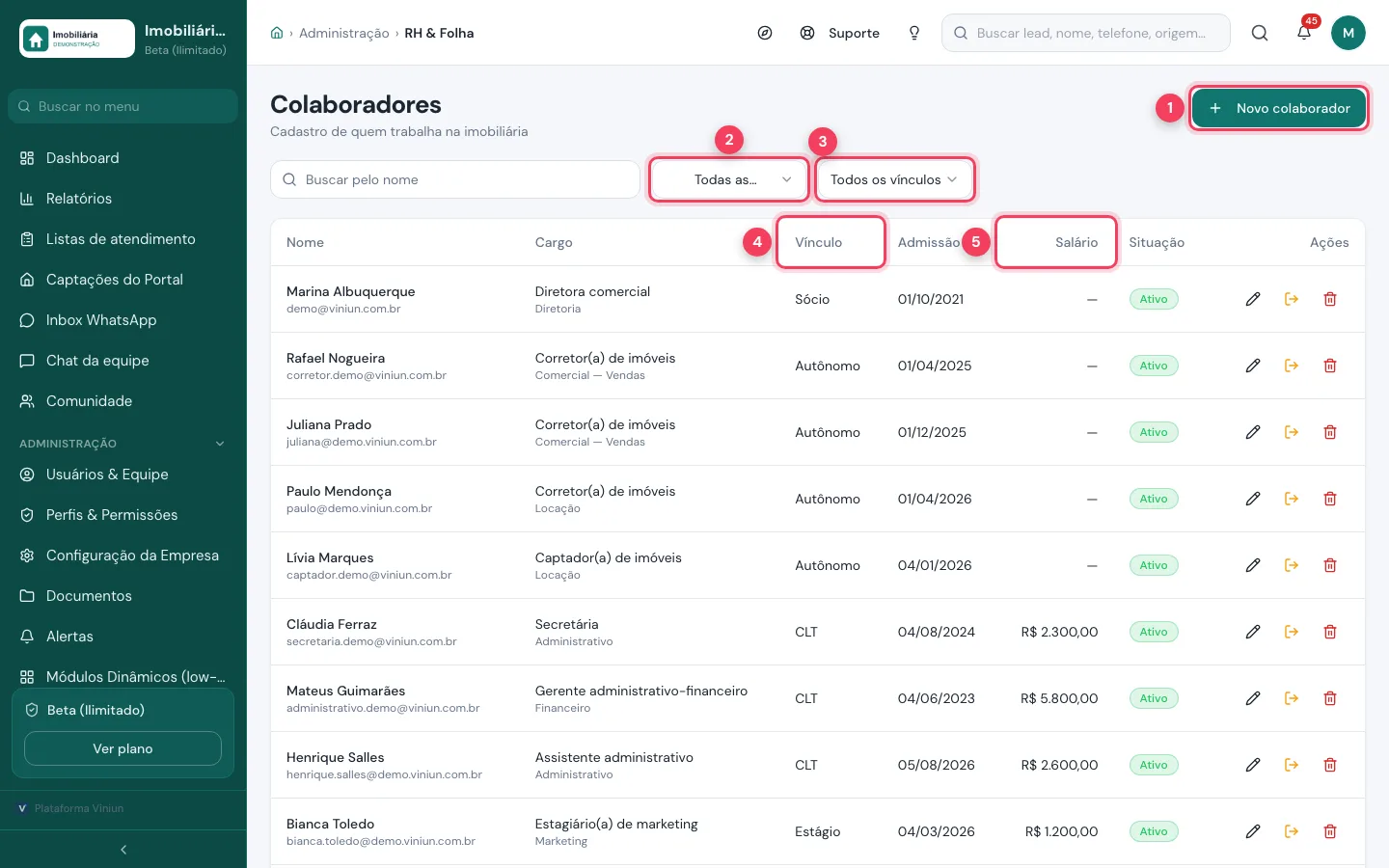Click admission date 04/08/2024
This screenshot has height=868, width=1389.
[937, 632]
